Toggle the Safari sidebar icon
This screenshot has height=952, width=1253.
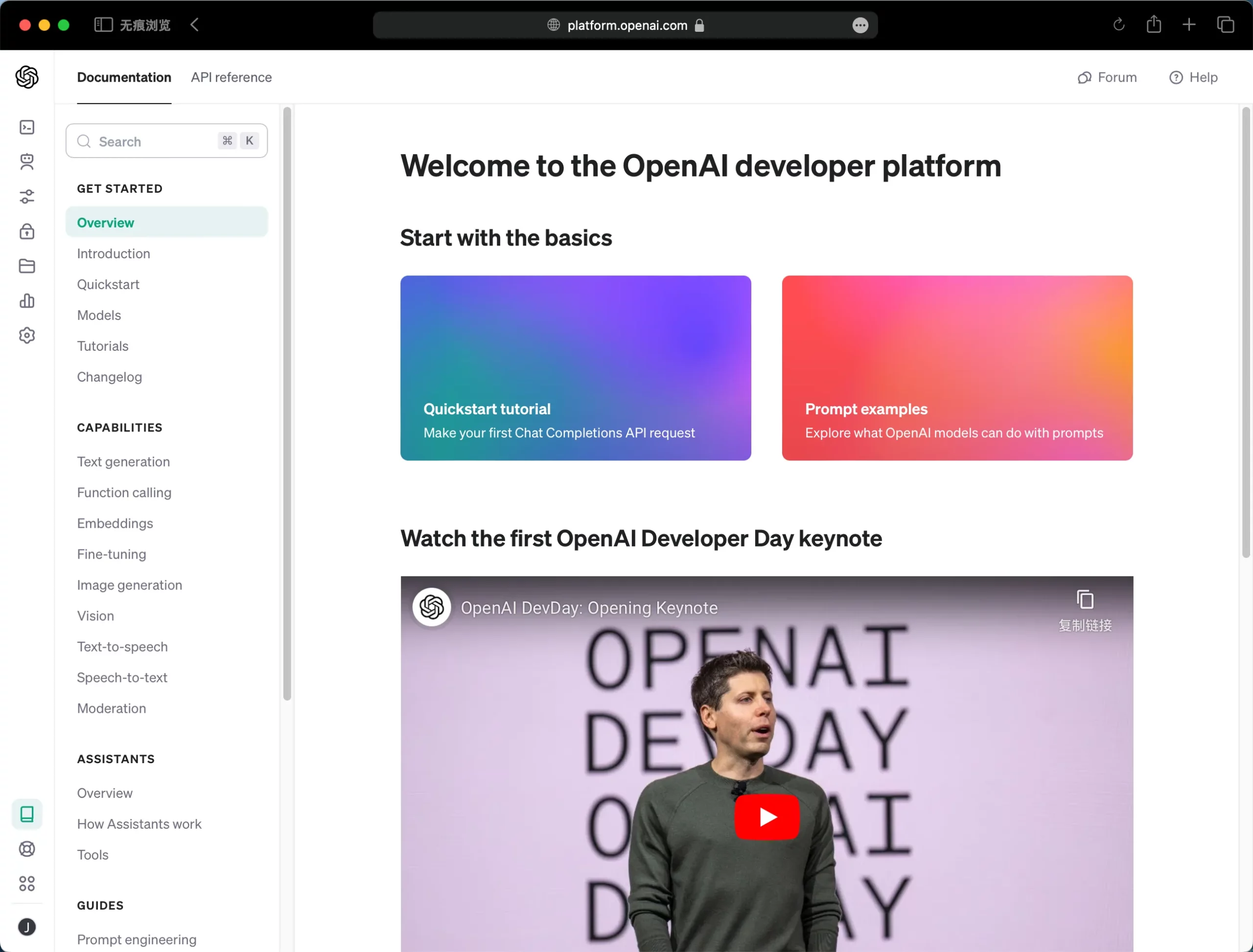(103, 25)
